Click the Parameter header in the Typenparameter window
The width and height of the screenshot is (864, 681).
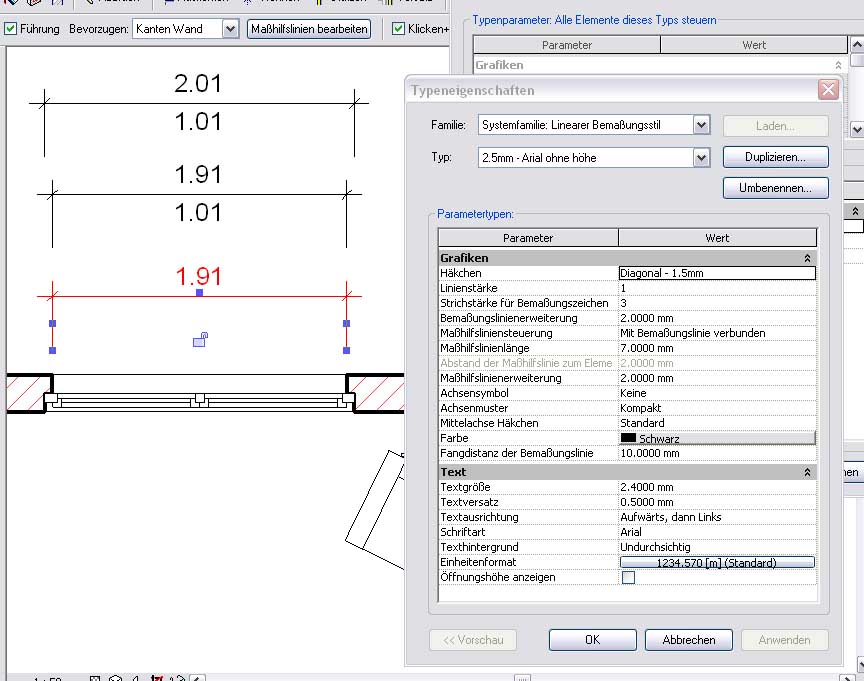pos(566,45)
